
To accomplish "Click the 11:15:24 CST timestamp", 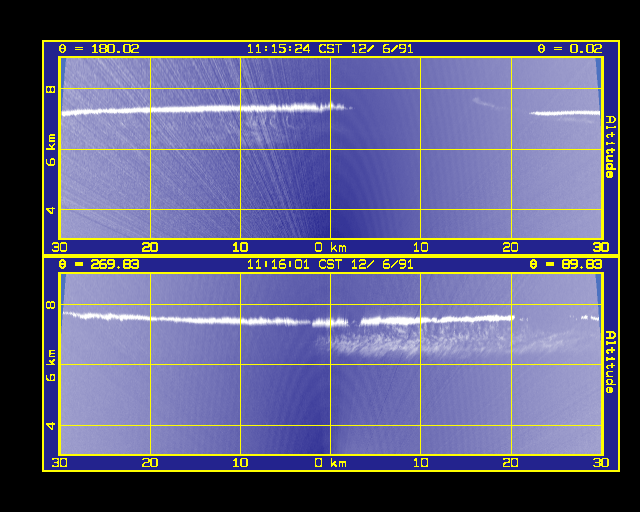I will 330,49.
